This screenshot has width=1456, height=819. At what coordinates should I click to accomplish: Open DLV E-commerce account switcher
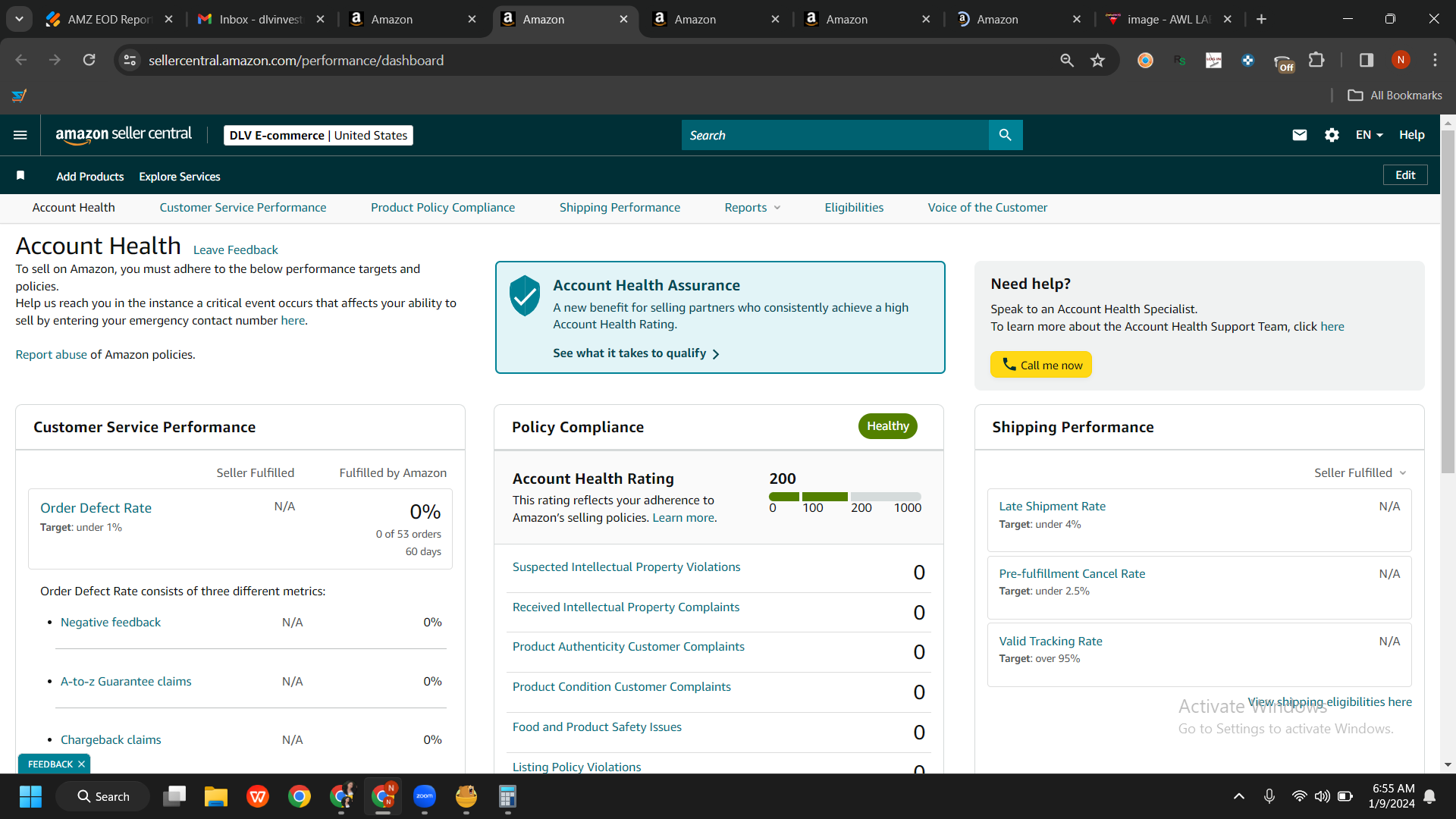318,135
